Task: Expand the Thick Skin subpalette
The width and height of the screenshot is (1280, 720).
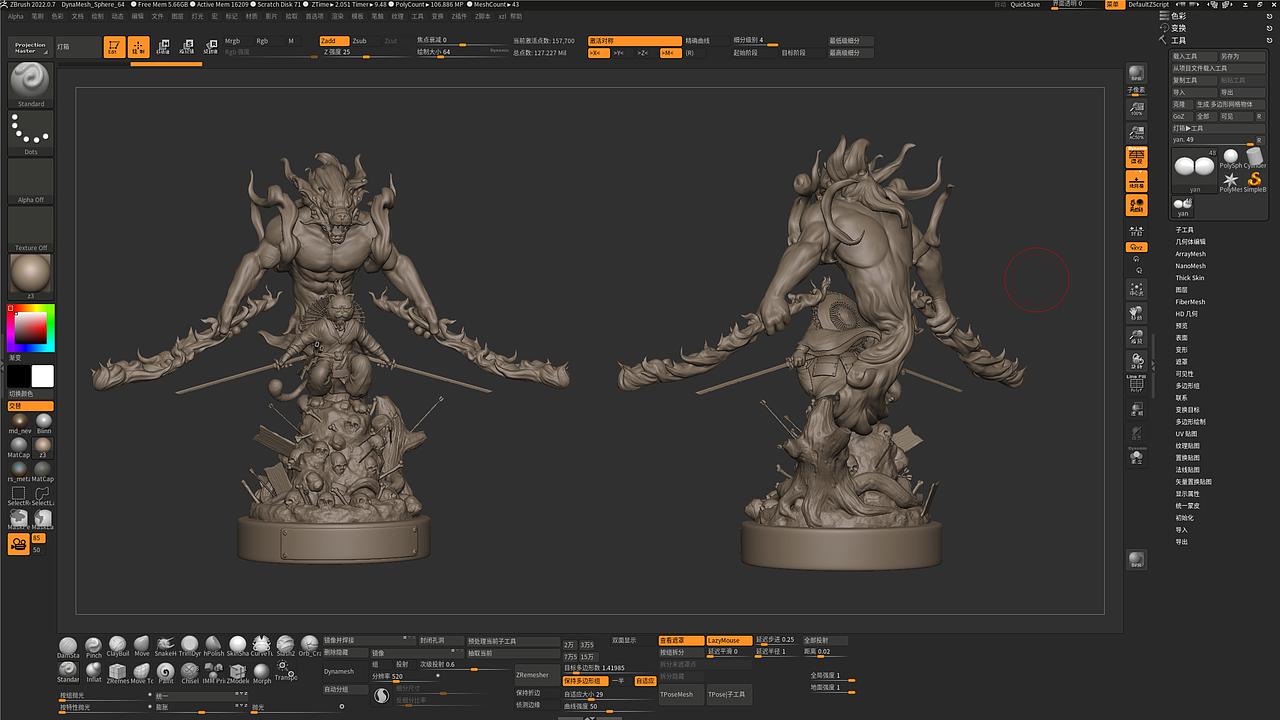Action: [x=1190, y=278]
